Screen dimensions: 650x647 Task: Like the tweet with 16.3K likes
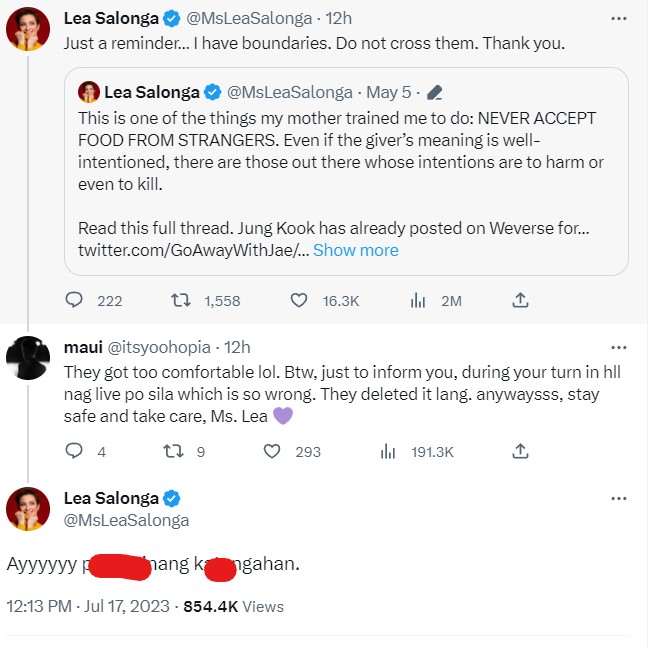pyautogui.click(x=297, y=300)
